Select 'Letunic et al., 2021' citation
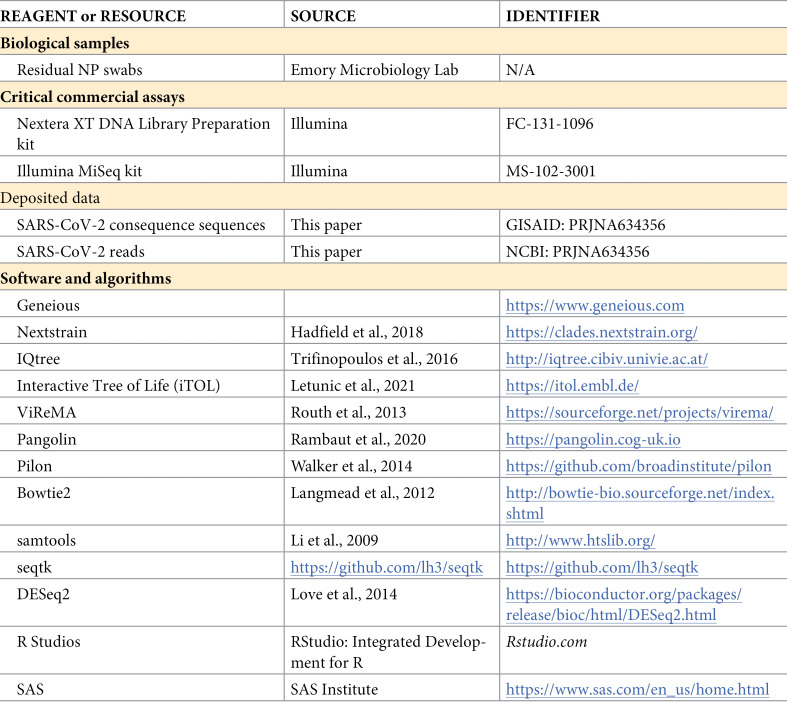The width and height of the screenshot is (787, 702). point(353,385)
